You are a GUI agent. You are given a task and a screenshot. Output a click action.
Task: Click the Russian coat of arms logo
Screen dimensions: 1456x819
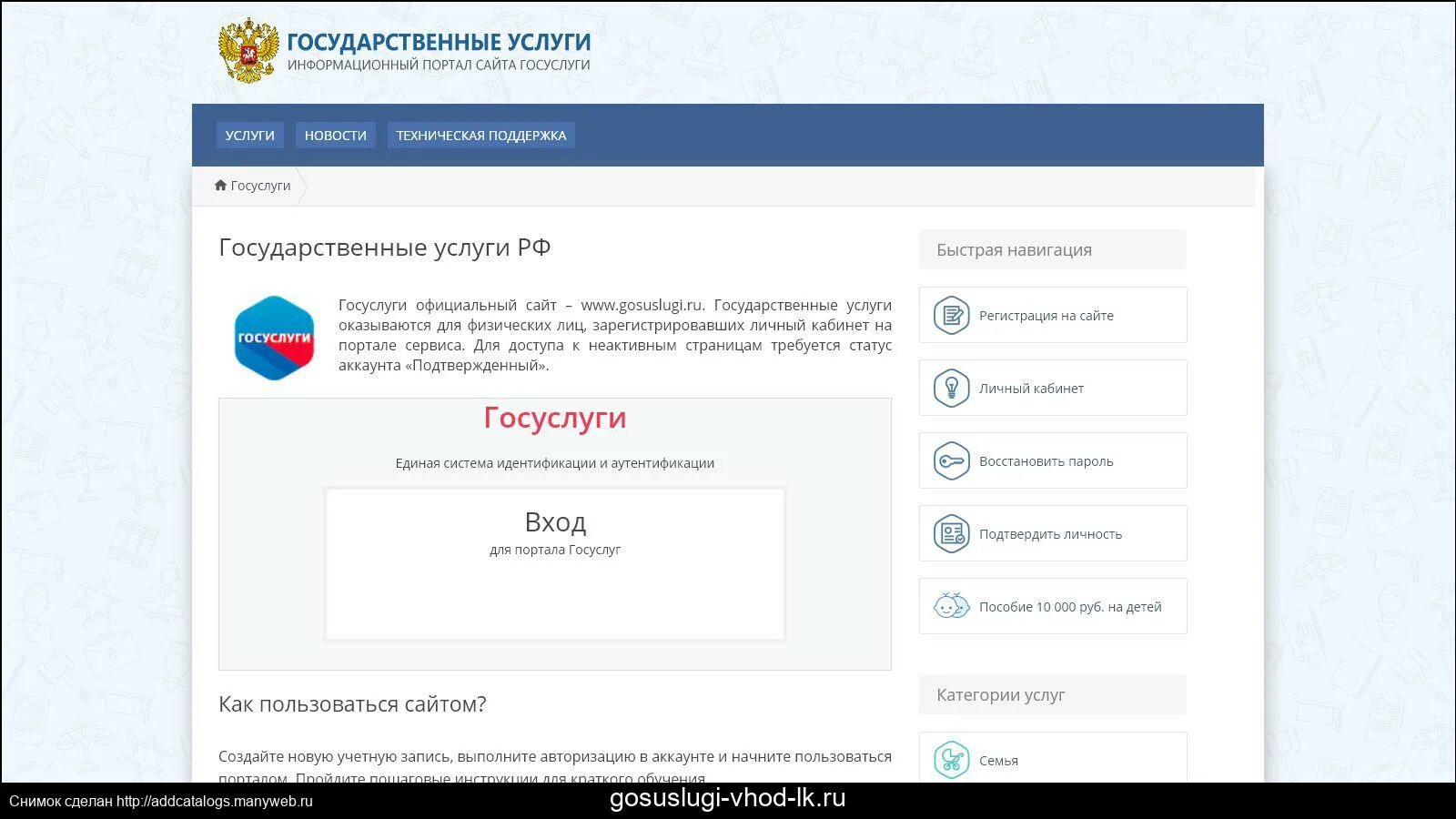248,51
